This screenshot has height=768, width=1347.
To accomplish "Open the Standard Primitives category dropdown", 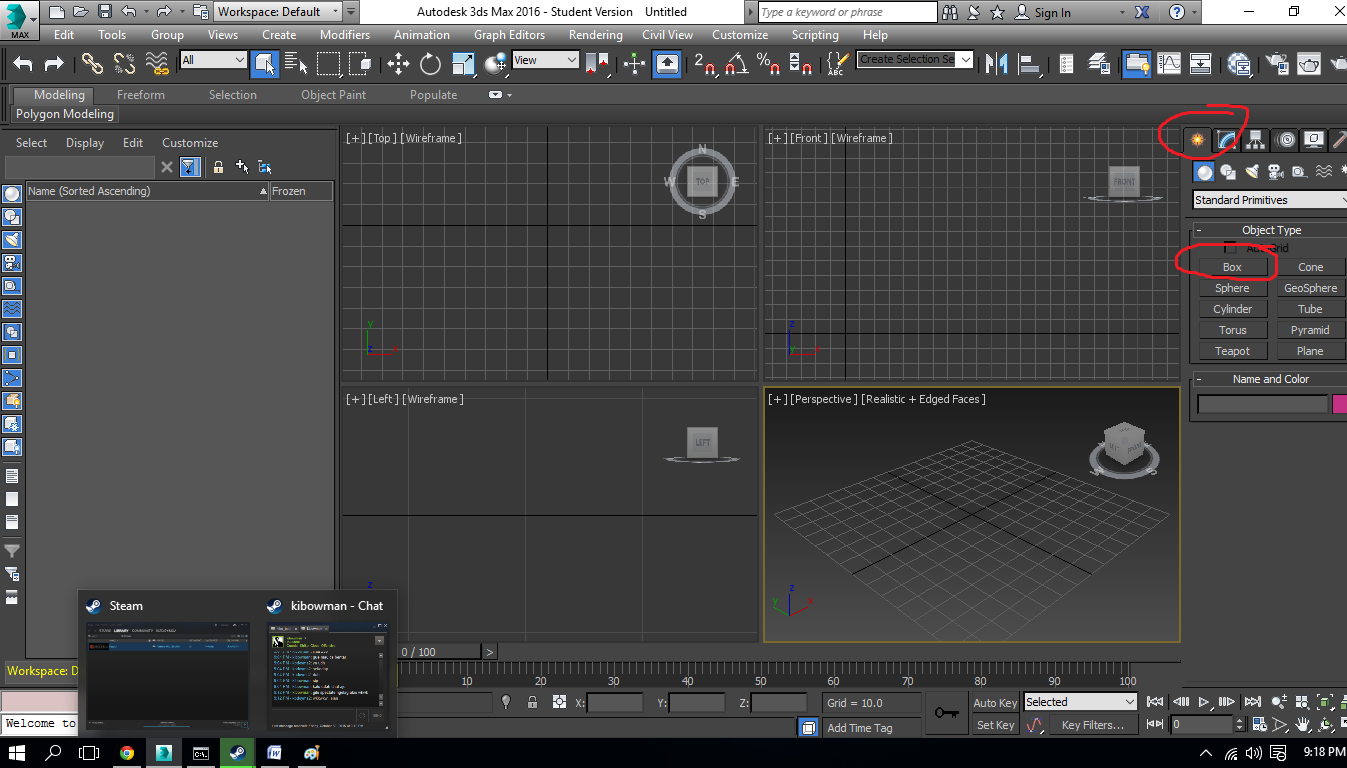I will point(1270,200).
